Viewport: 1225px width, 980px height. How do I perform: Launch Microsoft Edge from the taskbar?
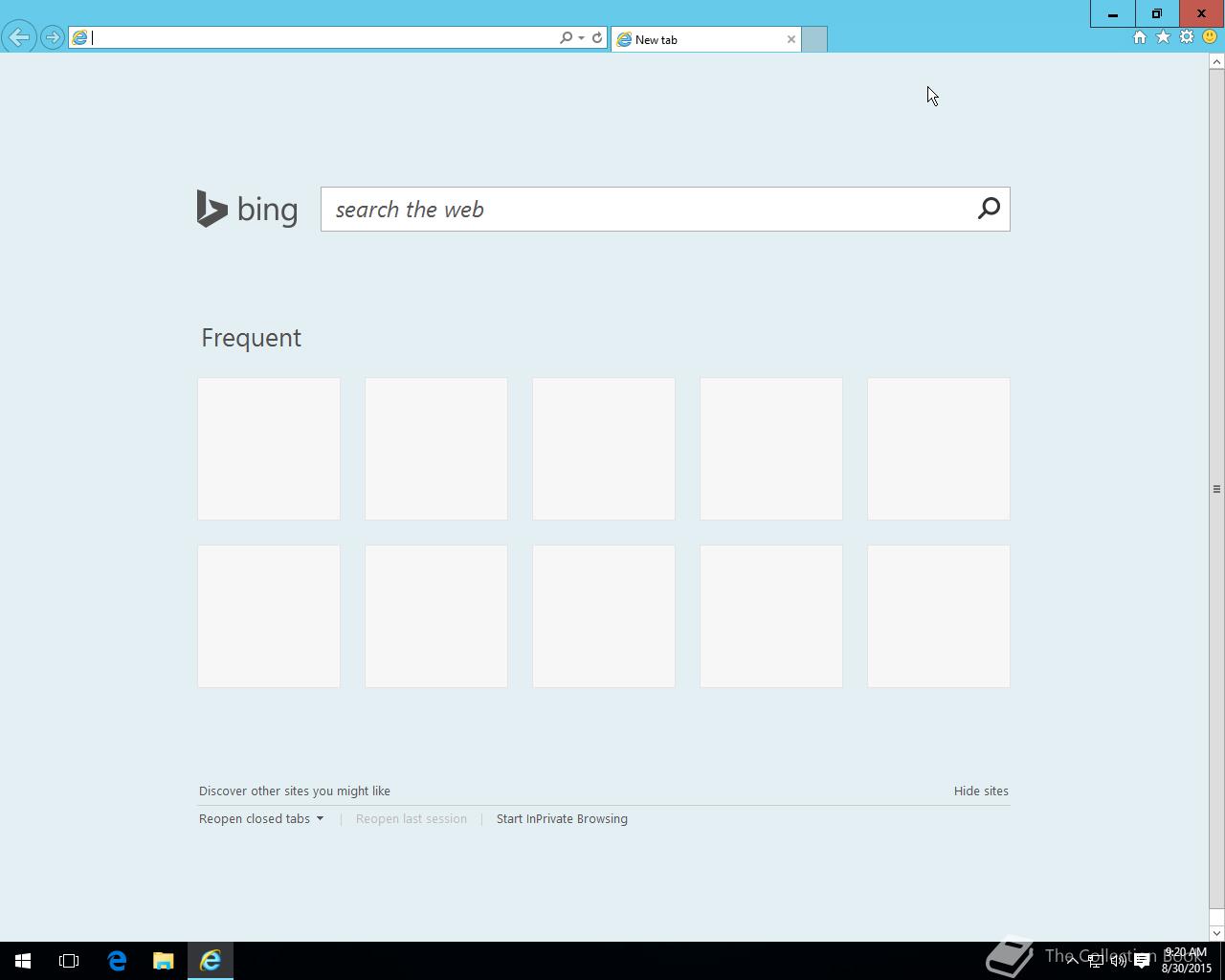(117, 961)
